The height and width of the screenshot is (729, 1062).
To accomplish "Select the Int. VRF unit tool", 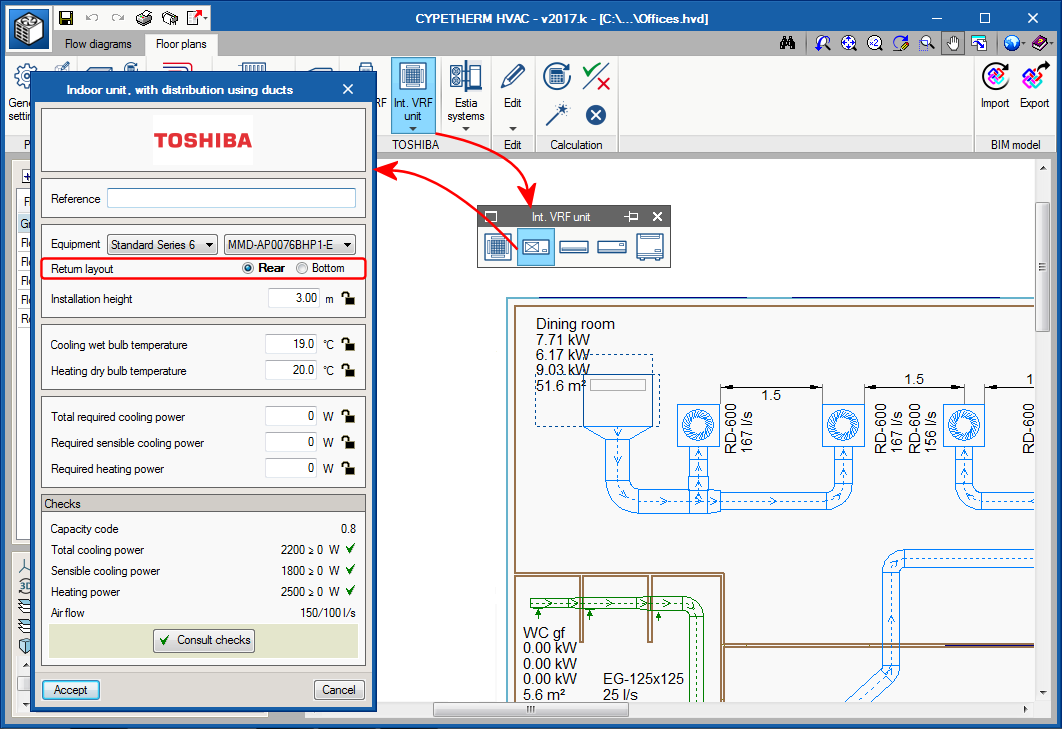I will 413,88.
